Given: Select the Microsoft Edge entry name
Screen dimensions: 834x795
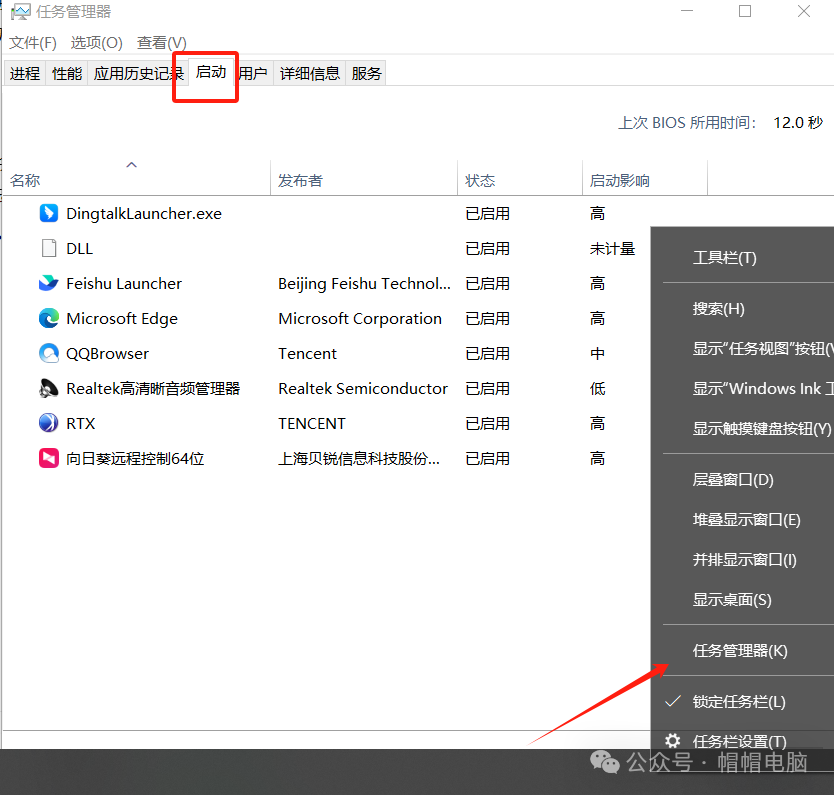Looking at the screenshot, I should (122, 319).
